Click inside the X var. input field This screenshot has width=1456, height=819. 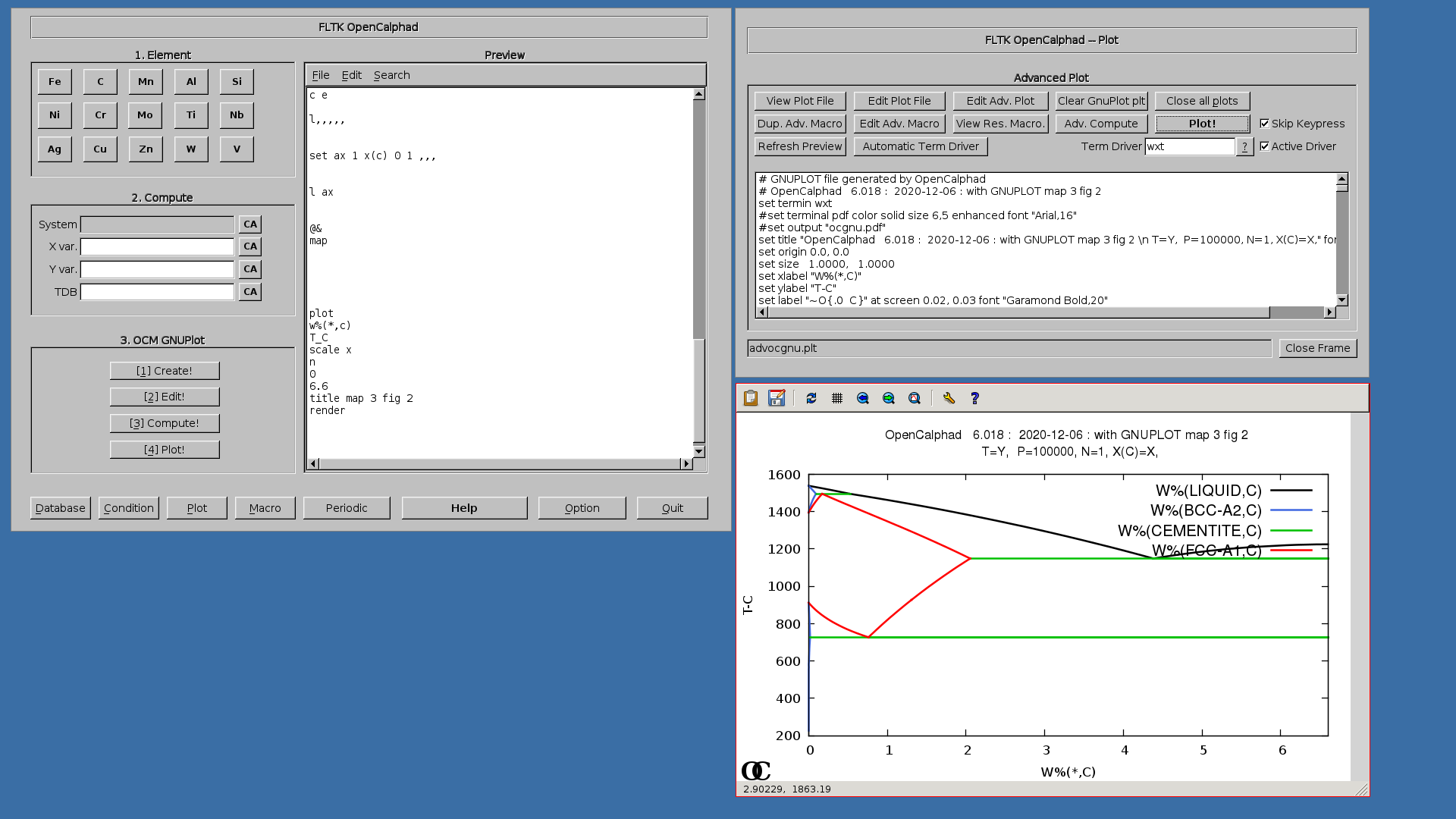coord(157,247)
